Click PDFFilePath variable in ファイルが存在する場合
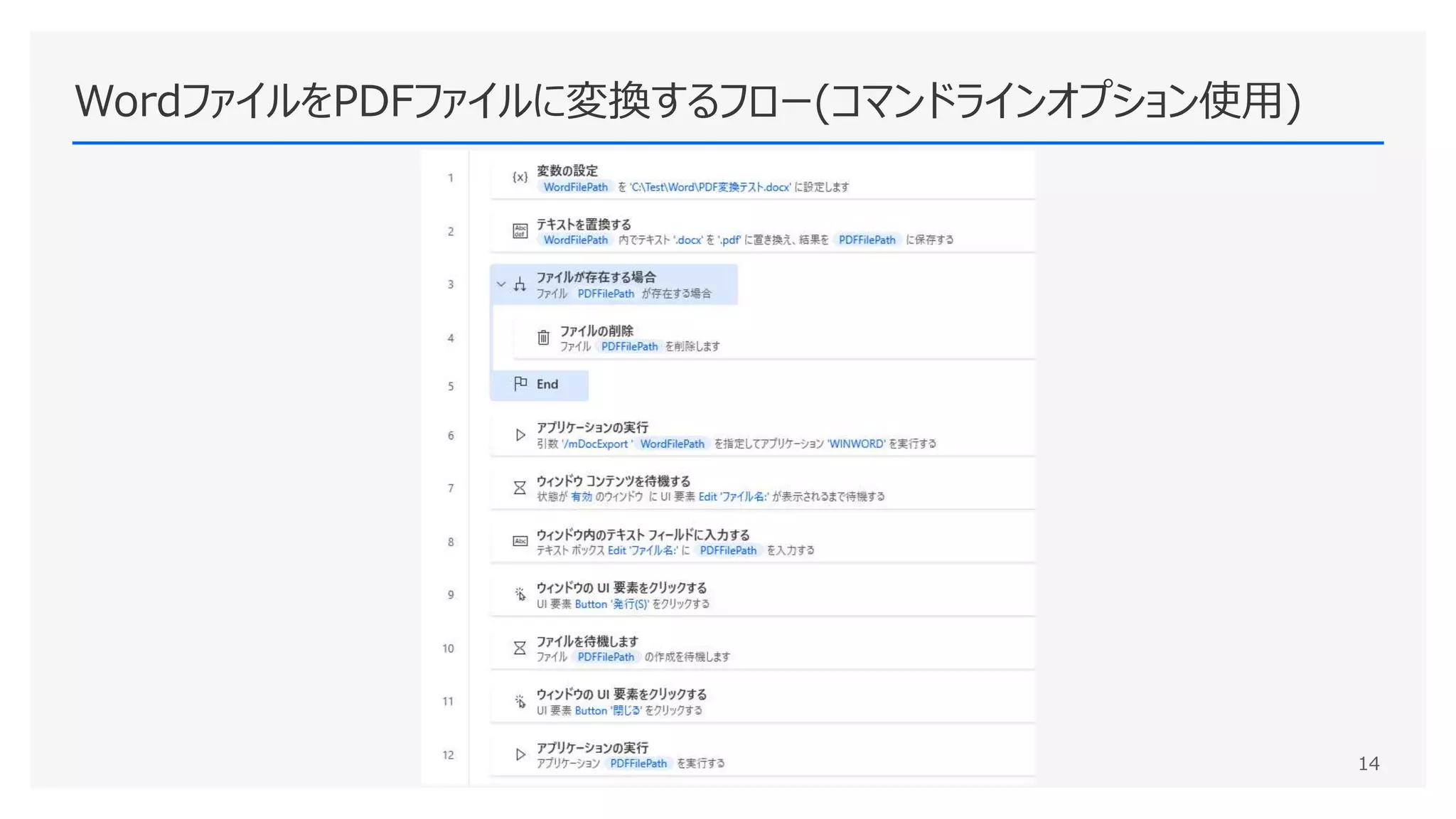This screenshot has width=1456, height=819. pyautogui.click(x=606, y=294)
